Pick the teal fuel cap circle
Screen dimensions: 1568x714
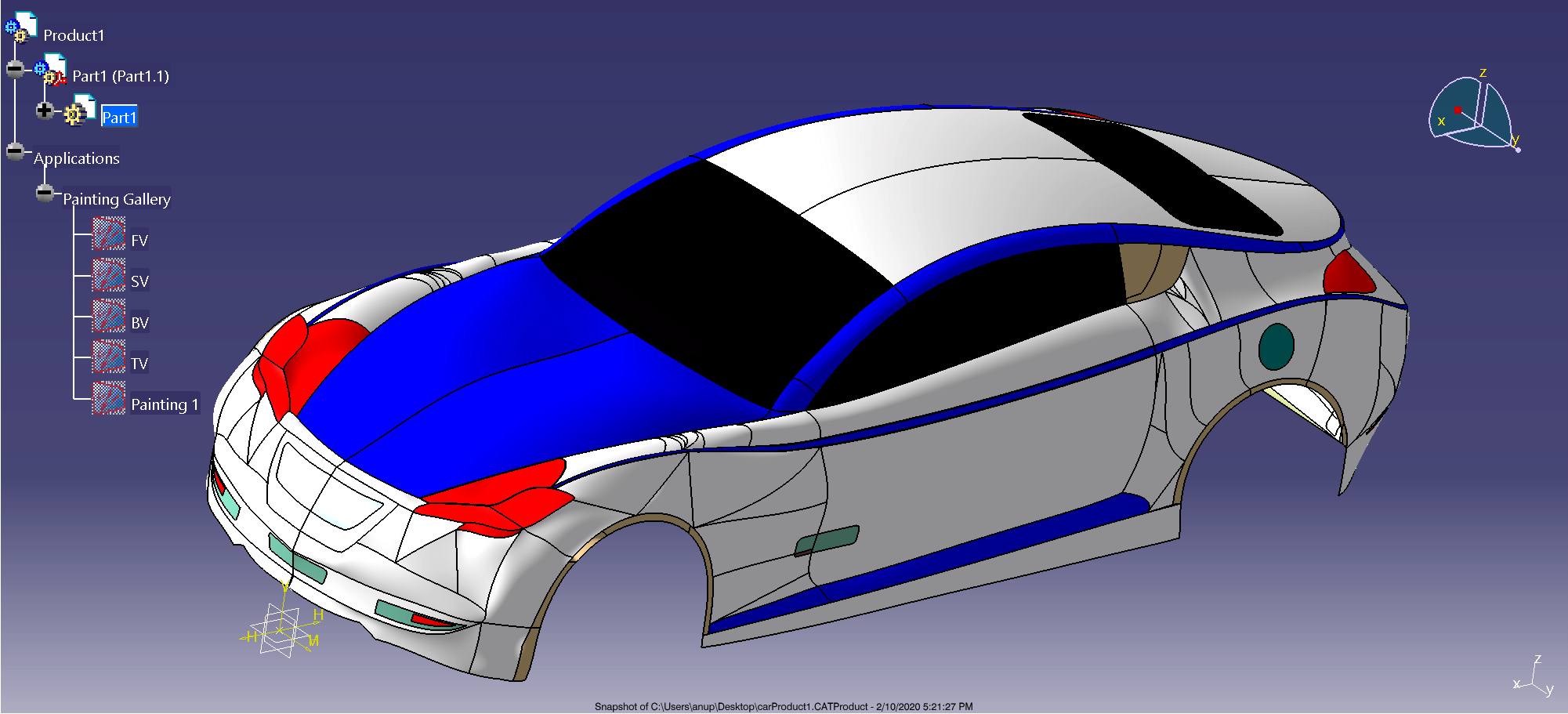pos(1276,346)
